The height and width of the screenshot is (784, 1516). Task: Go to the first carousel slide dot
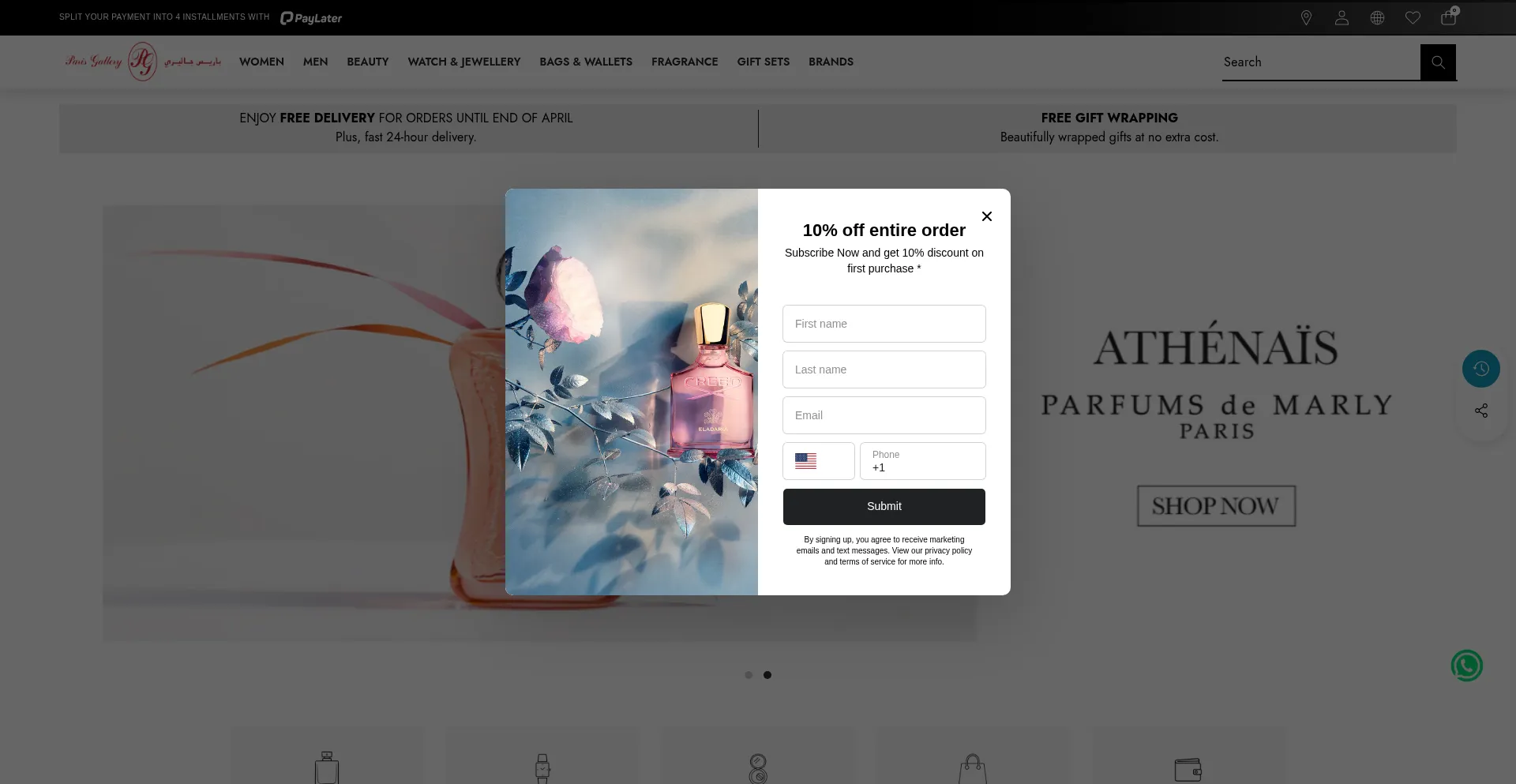[749, 675]
